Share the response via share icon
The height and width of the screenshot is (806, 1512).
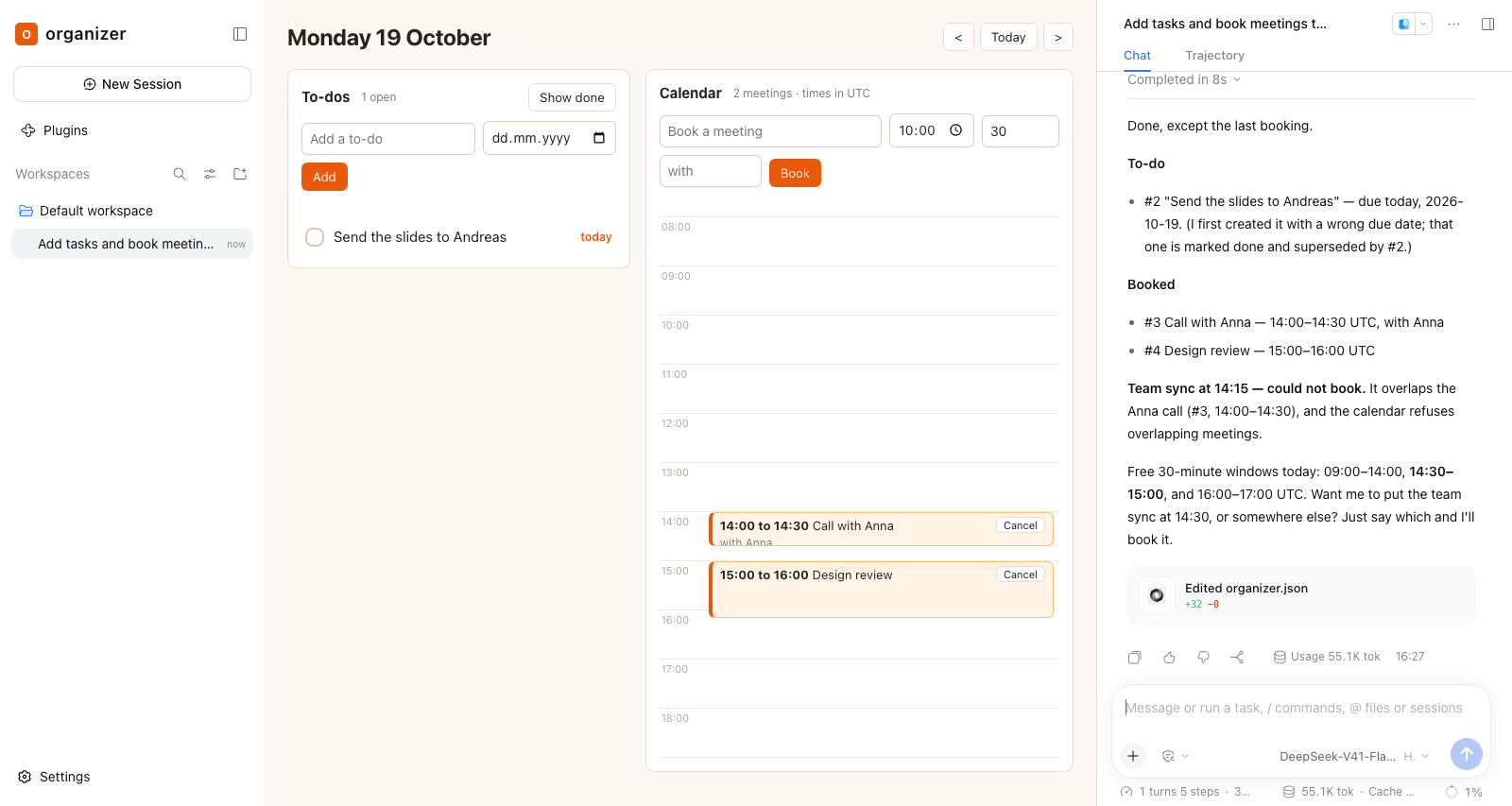1237,657
